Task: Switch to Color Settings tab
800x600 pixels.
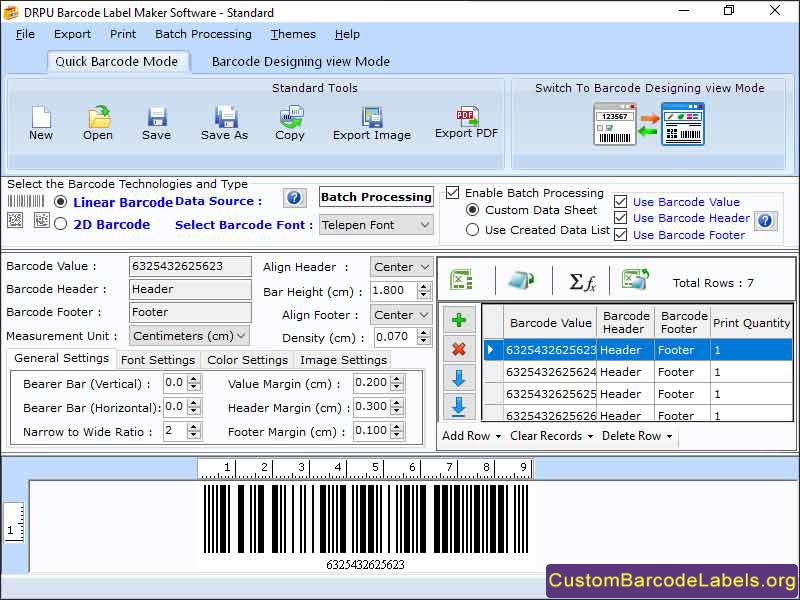Action: click(247, 360)
